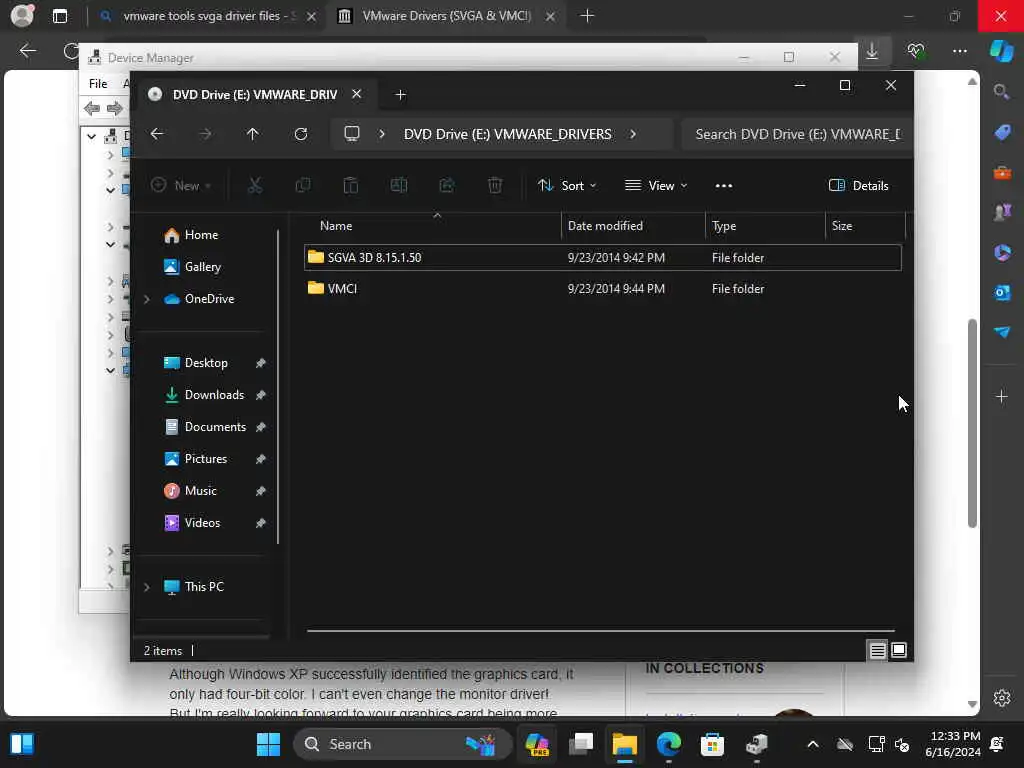Add a new Explorer tab
Screen dimensions: 1024x768
point(400,95)
